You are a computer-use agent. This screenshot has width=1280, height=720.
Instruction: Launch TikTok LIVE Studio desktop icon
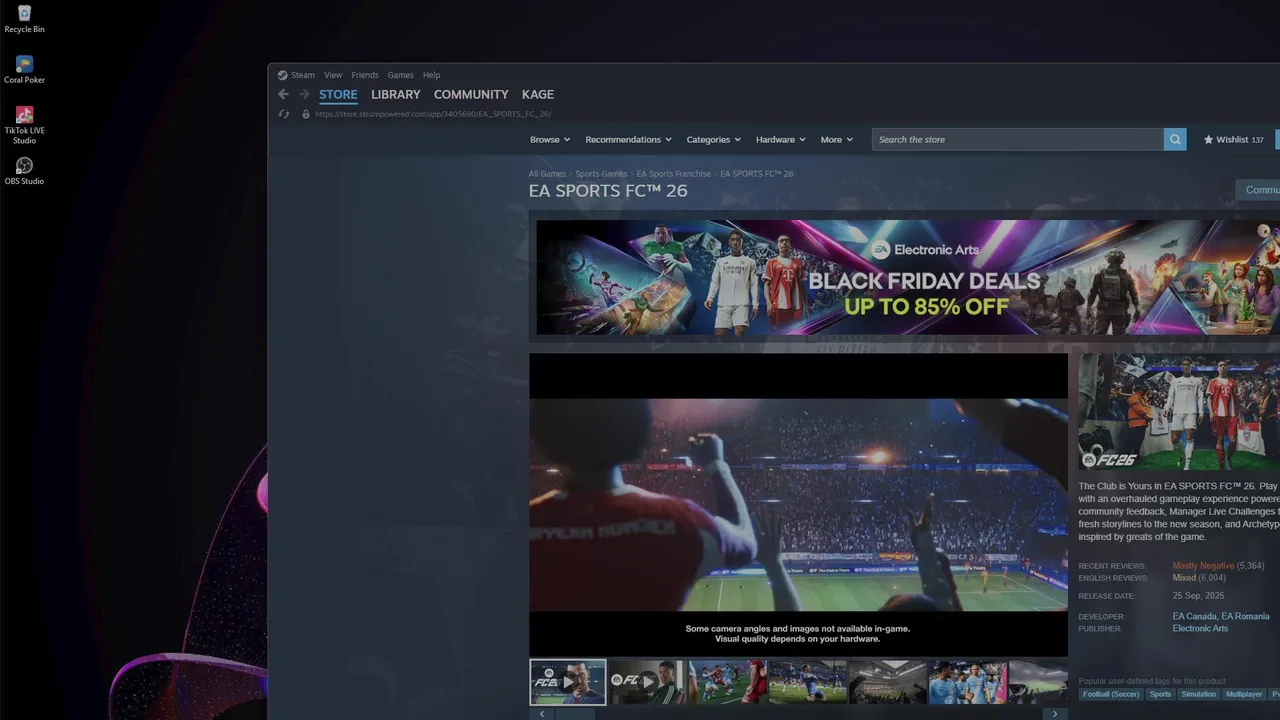coord(24,125)
